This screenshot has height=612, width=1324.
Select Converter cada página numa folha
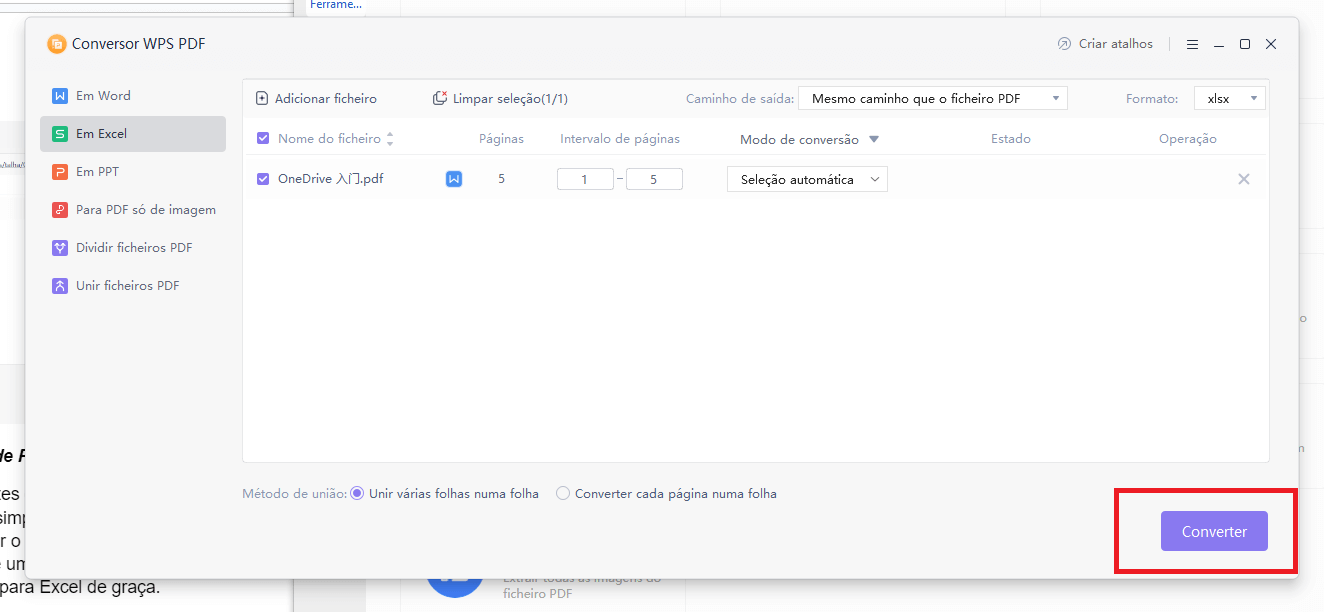tap(562, 493)
